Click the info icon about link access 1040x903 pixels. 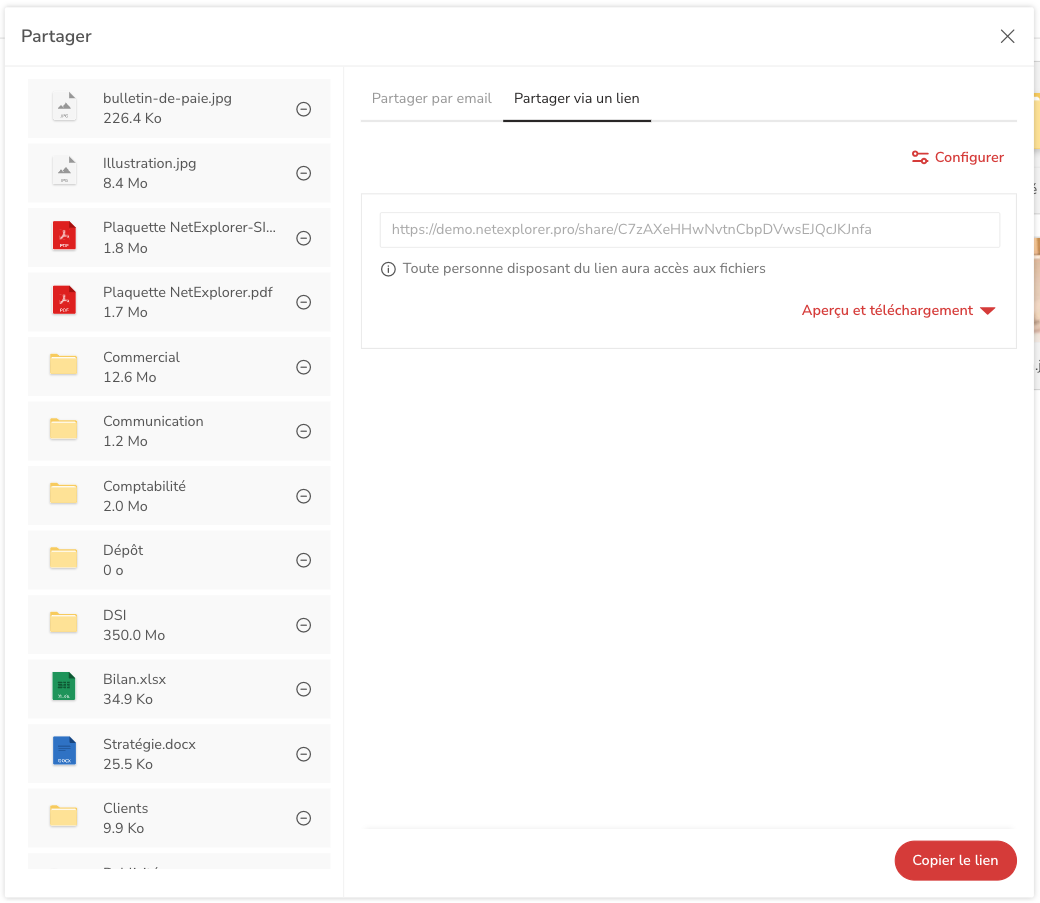pyautogui.click(x=387, y=268)
